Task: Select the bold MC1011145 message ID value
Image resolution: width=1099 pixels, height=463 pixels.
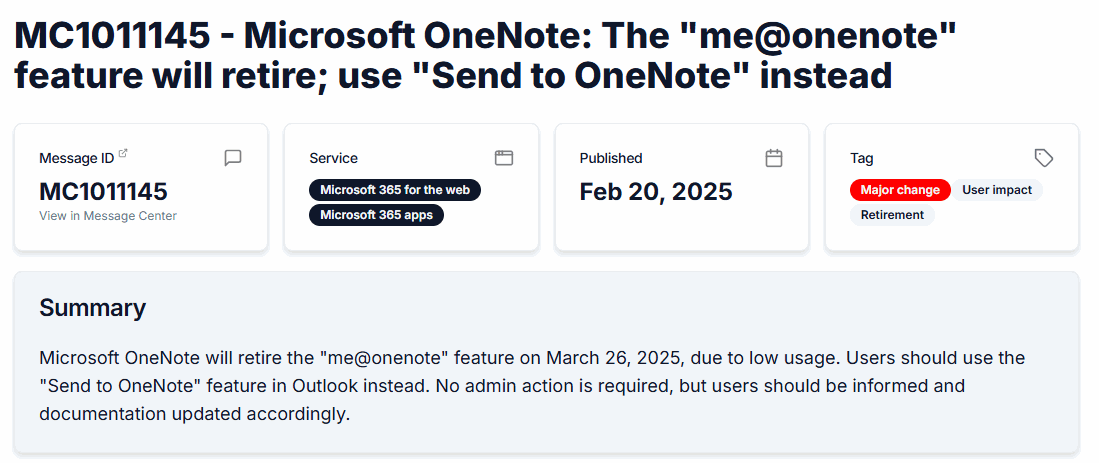Action: coord(103,192)
